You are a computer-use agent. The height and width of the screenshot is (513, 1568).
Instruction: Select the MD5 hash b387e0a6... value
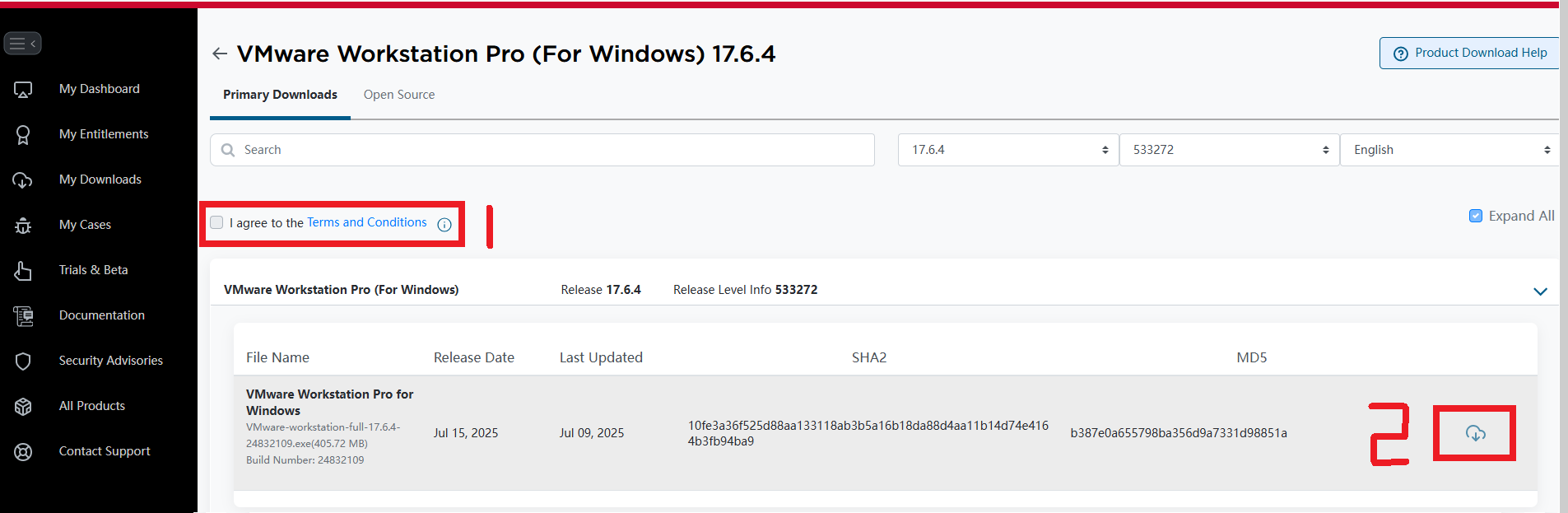1179,433
